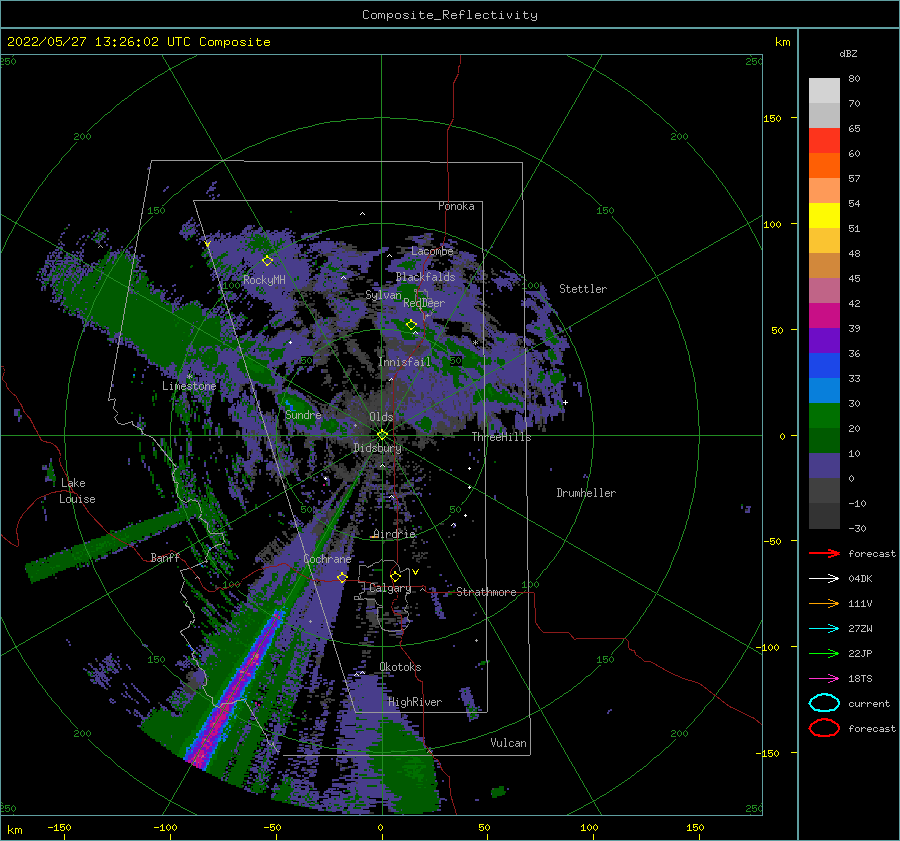This screenshot has height=841, width=900.
Task: Click the red forecast ellipse icon
Action: click(824, 728)
